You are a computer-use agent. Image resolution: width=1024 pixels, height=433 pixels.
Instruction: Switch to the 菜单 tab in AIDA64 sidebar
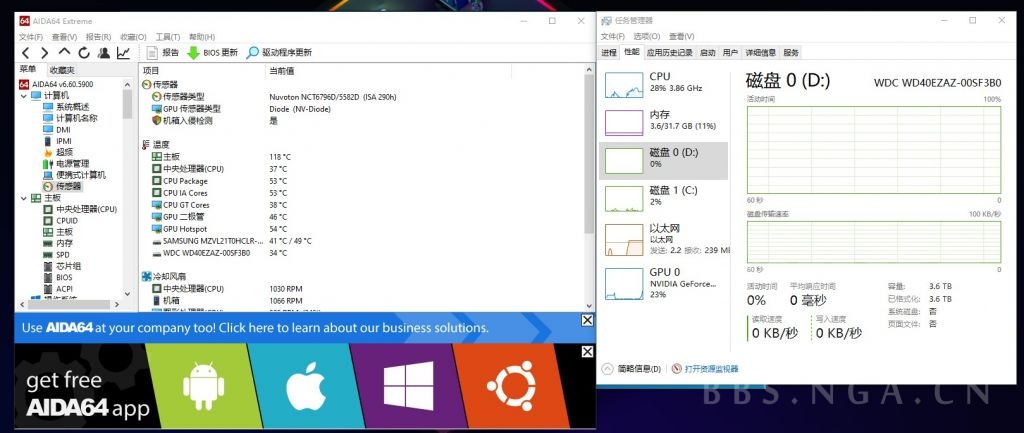tap(28, 69)
